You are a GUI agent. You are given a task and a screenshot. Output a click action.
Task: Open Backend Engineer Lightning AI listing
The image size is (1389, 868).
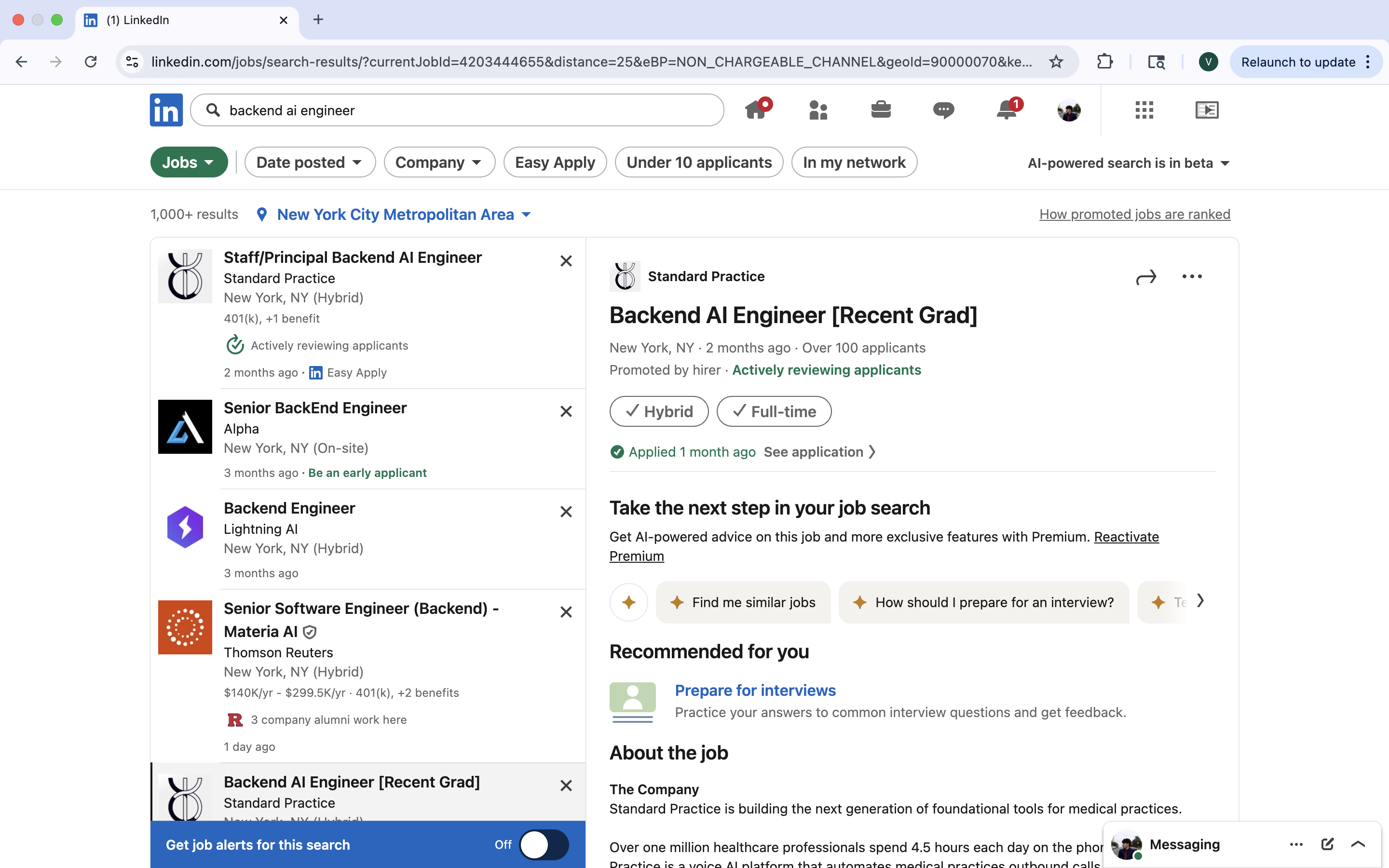(289, 509)
